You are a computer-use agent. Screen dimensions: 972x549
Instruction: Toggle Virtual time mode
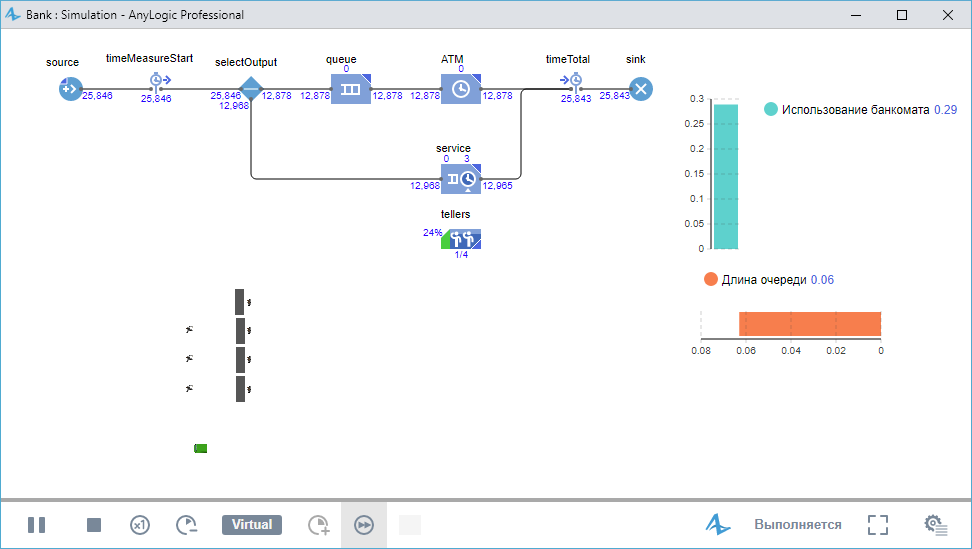(252, 525)
